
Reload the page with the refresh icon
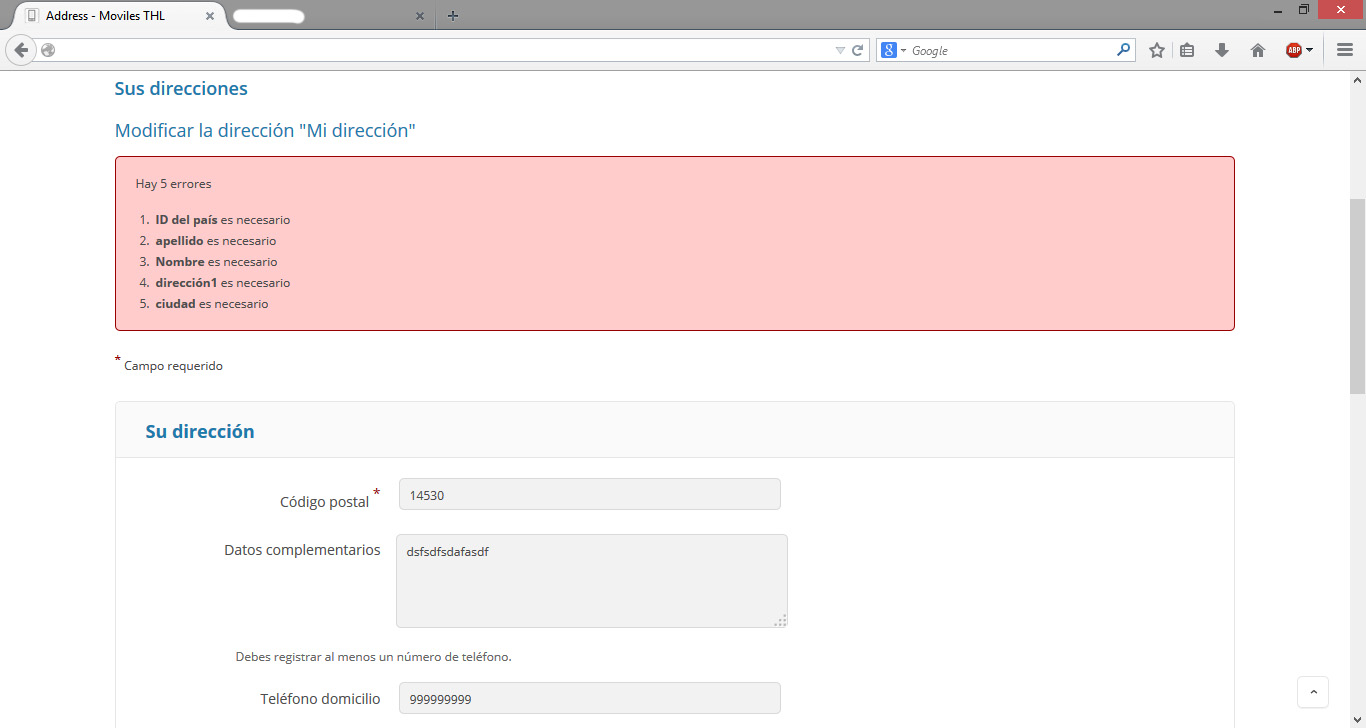(x=858, y=50)
